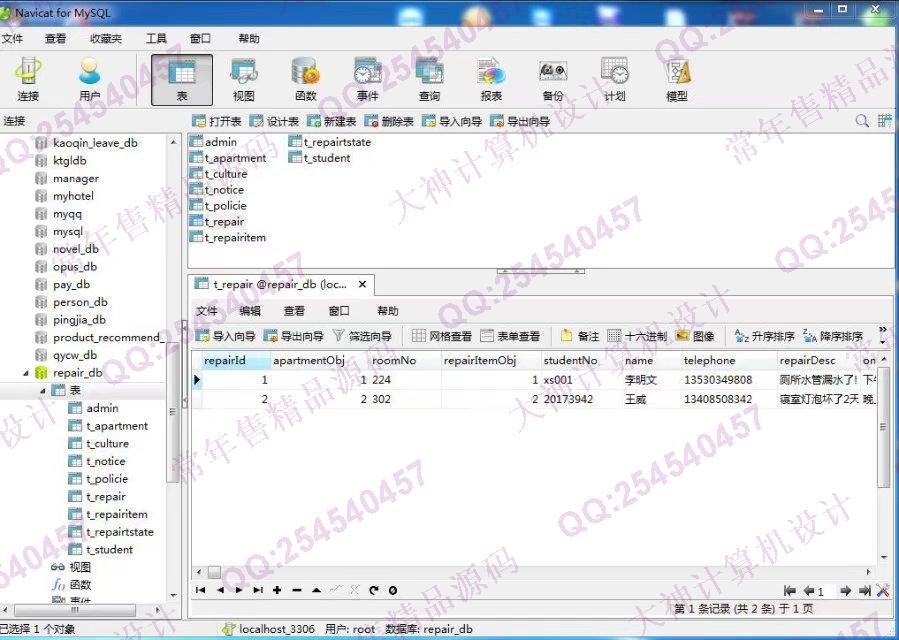Switch to 网格查看 (Grid View)
Image resolution: width=899 pixels, height=640 pixels.
pos(441,336)
